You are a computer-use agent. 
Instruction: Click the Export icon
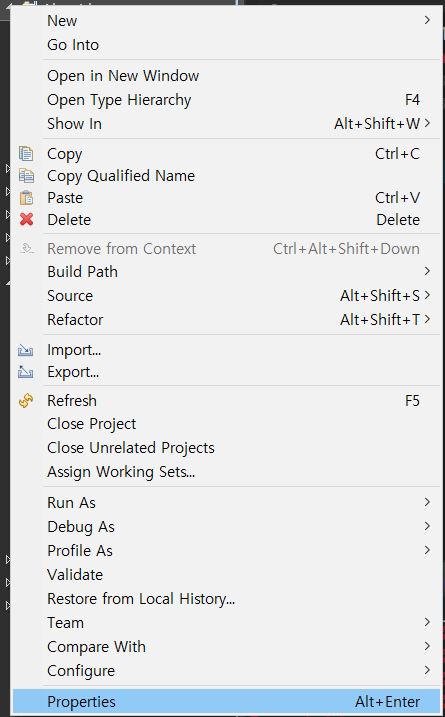[x=26, y=372]
